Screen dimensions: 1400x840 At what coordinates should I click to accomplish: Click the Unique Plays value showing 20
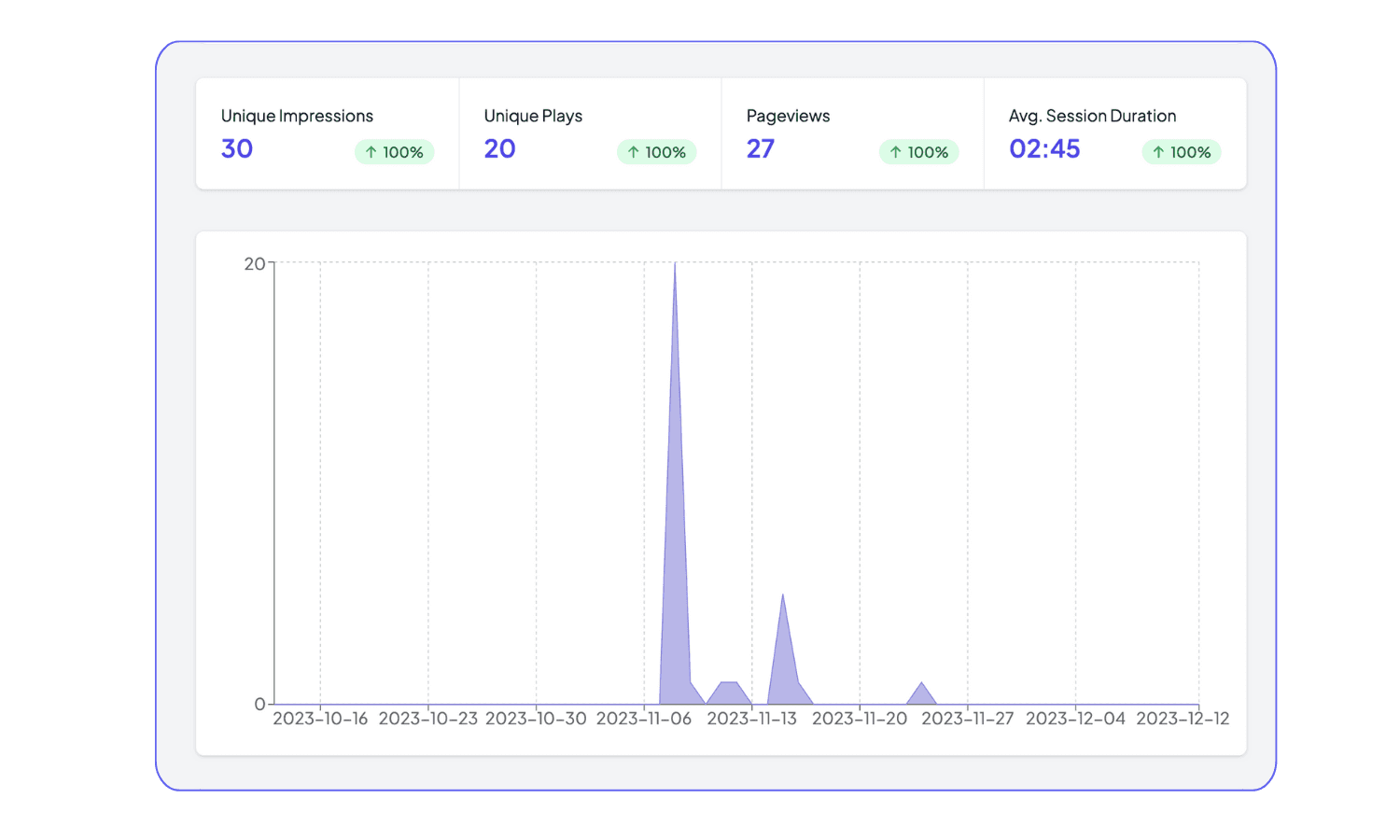(499, 148)
